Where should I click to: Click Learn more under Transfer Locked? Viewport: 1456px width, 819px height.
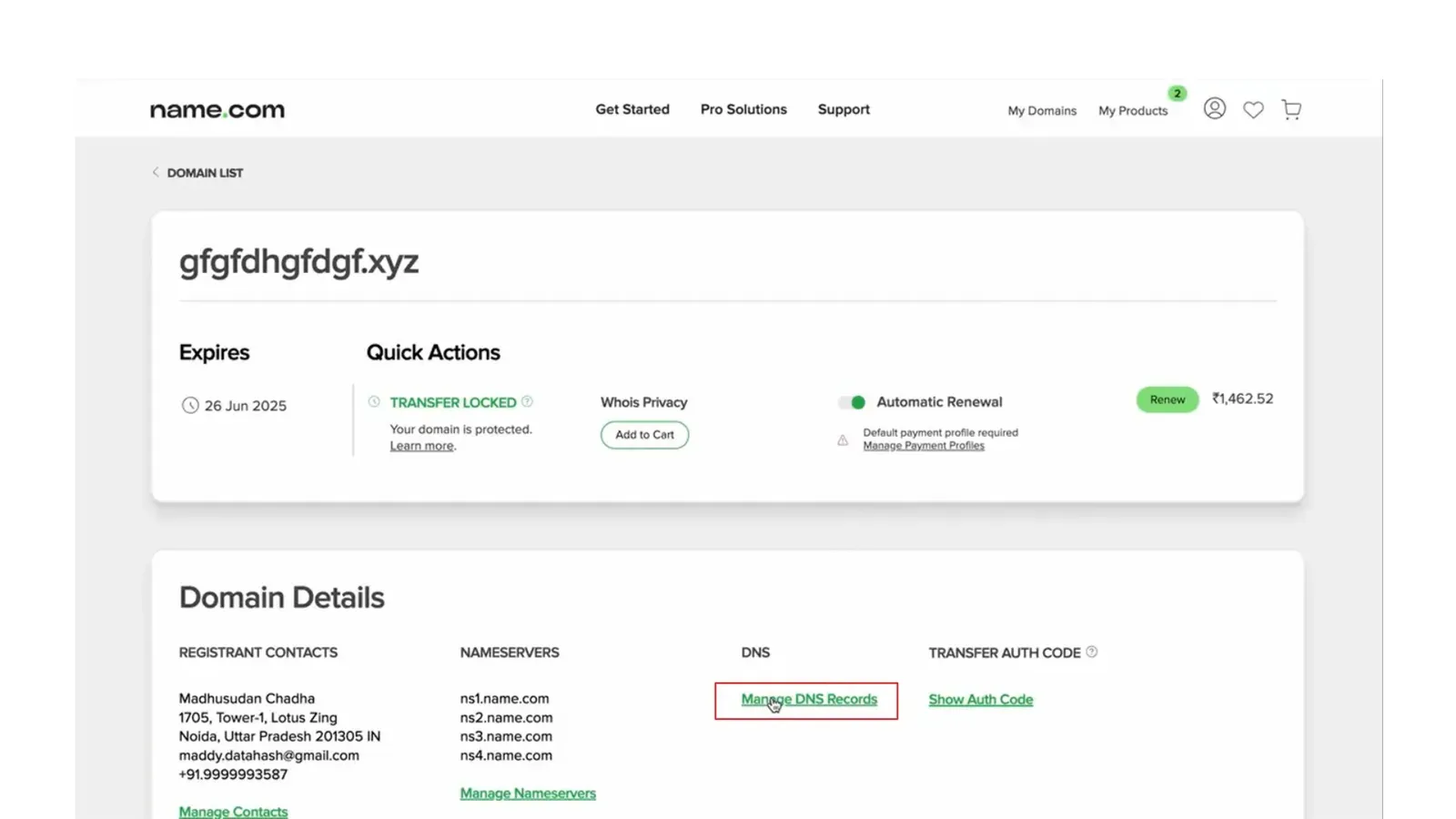pos(421,446)
